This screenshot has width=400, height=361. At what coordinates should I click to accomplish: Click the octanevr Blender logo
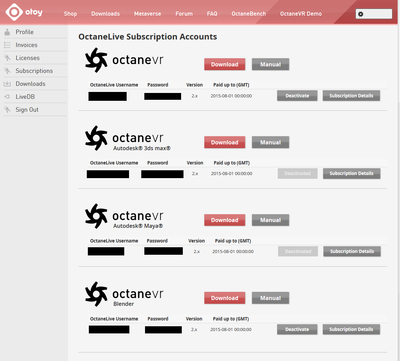point(124,294)
